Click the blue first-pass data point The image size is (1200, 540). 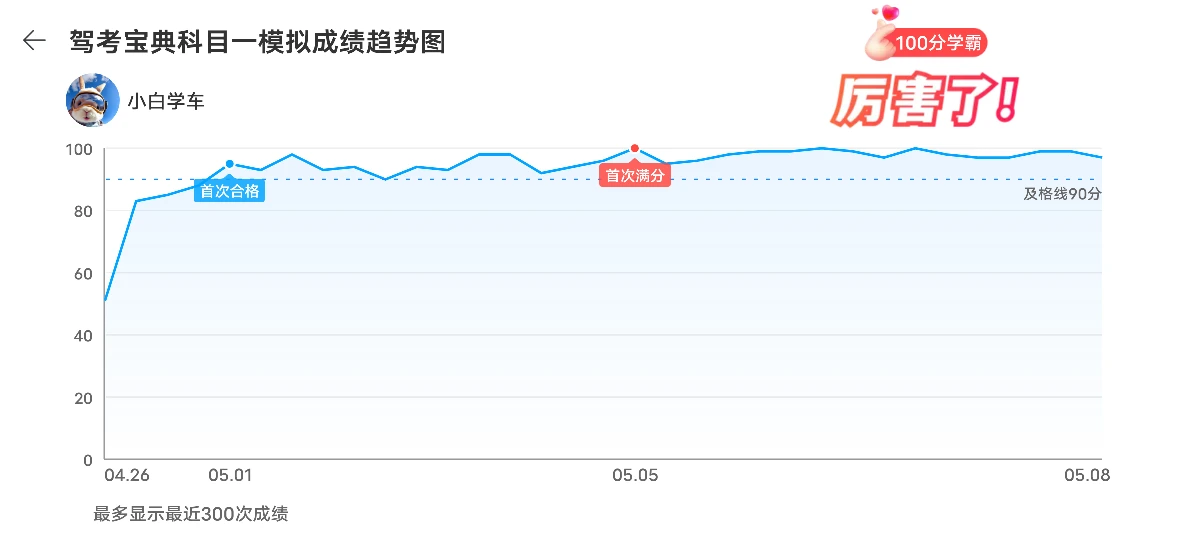click(229, 164)
